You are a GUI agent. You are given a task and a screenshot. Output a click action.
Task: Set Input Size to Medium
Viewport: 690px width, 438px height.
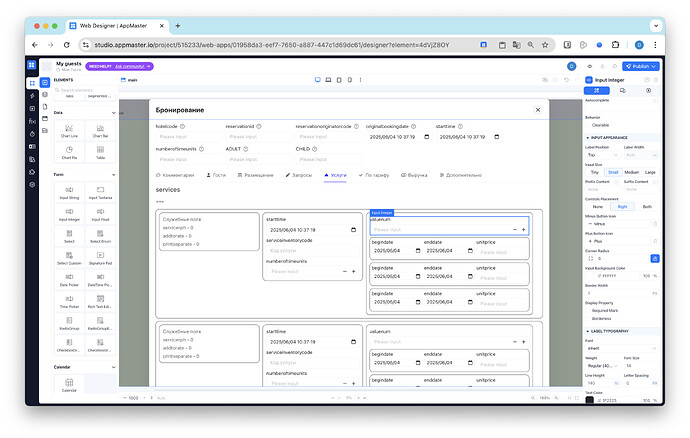click(631, 172)
